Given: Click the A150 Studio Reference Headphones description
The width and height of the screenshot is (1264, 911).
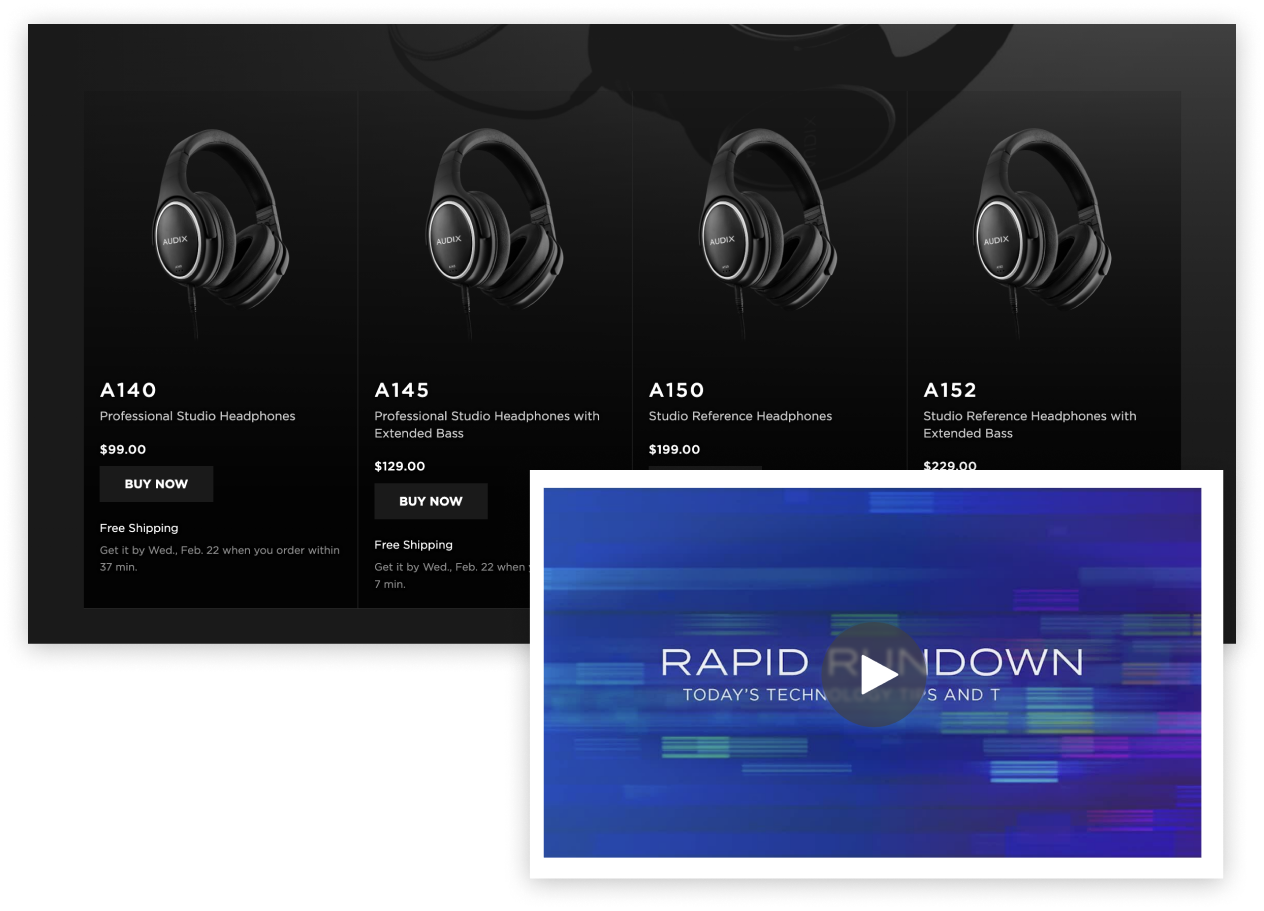Looking at the screenshot, I should click(741, 416).
